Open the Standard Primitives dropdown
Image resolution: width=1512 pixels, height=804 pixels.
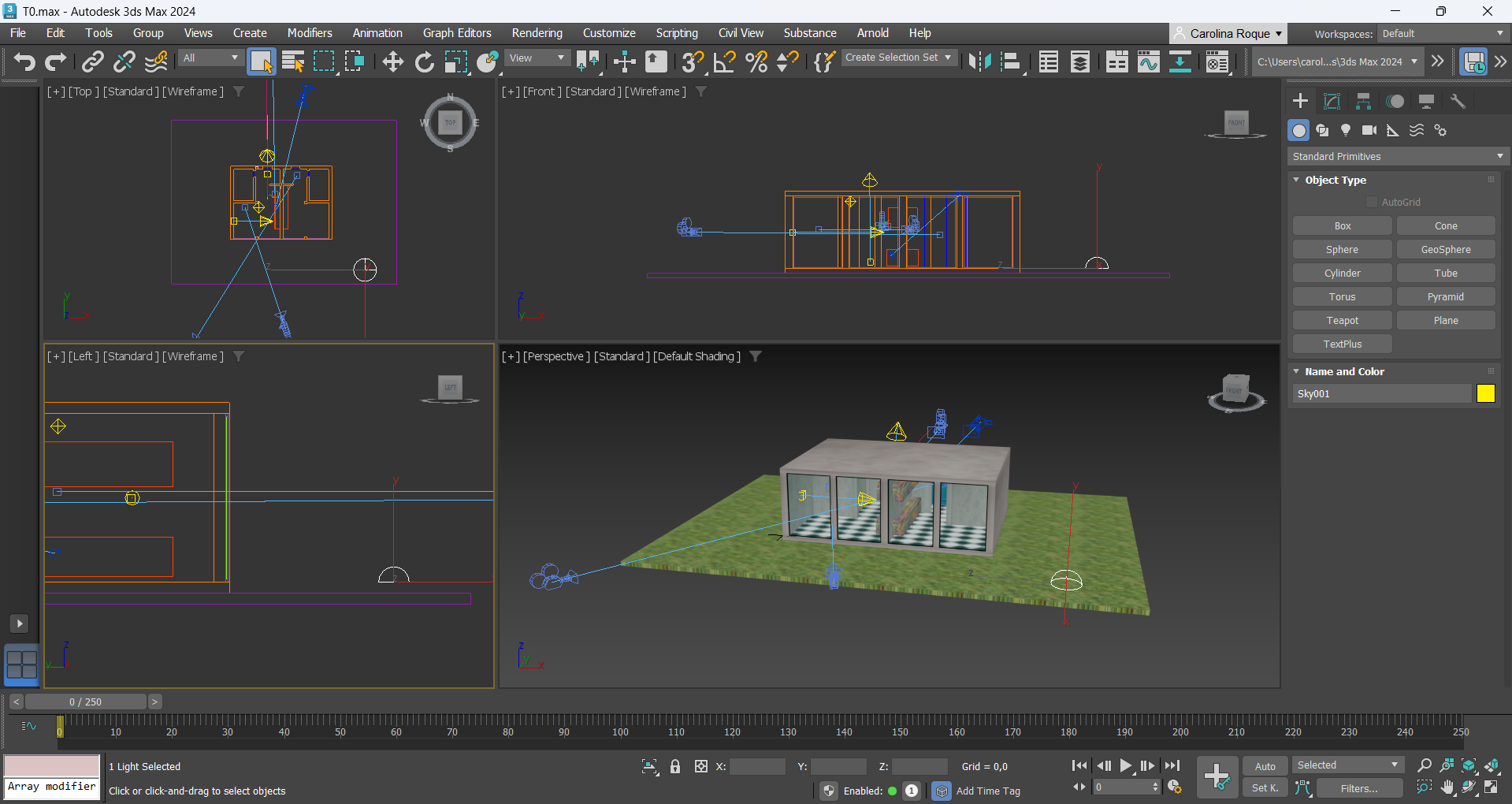pyautogui.click(x=1397, y=156)
